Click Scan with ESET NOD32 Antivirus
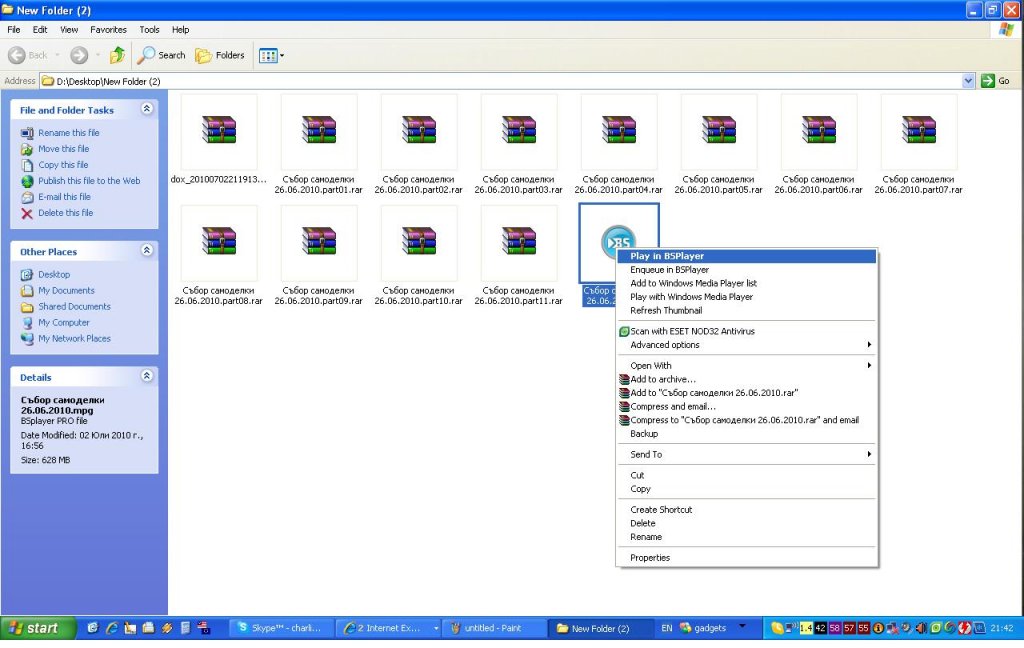The height and width of the screenshot is (648, 1024). point(692,331)
